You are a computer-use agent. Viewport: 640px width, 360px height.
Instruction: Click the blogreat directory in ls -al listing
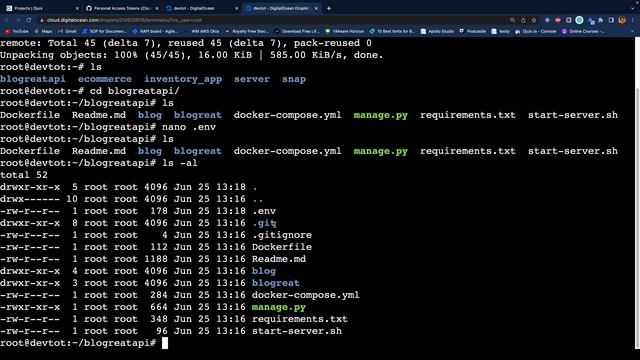click(x=276, y=283)
